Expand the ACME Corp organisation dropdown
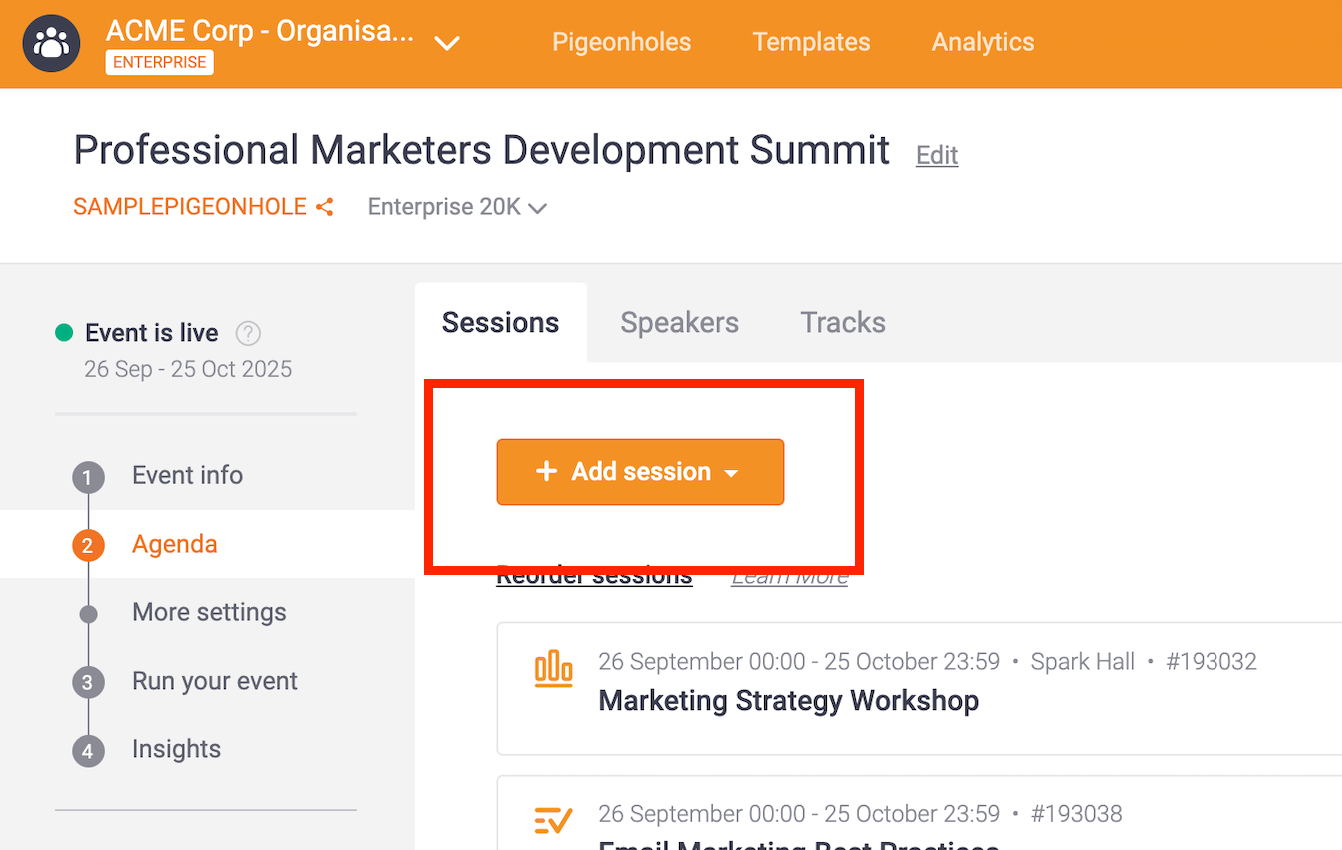The width and height of the screenshot is (1342, 850). tap(447, 43)
